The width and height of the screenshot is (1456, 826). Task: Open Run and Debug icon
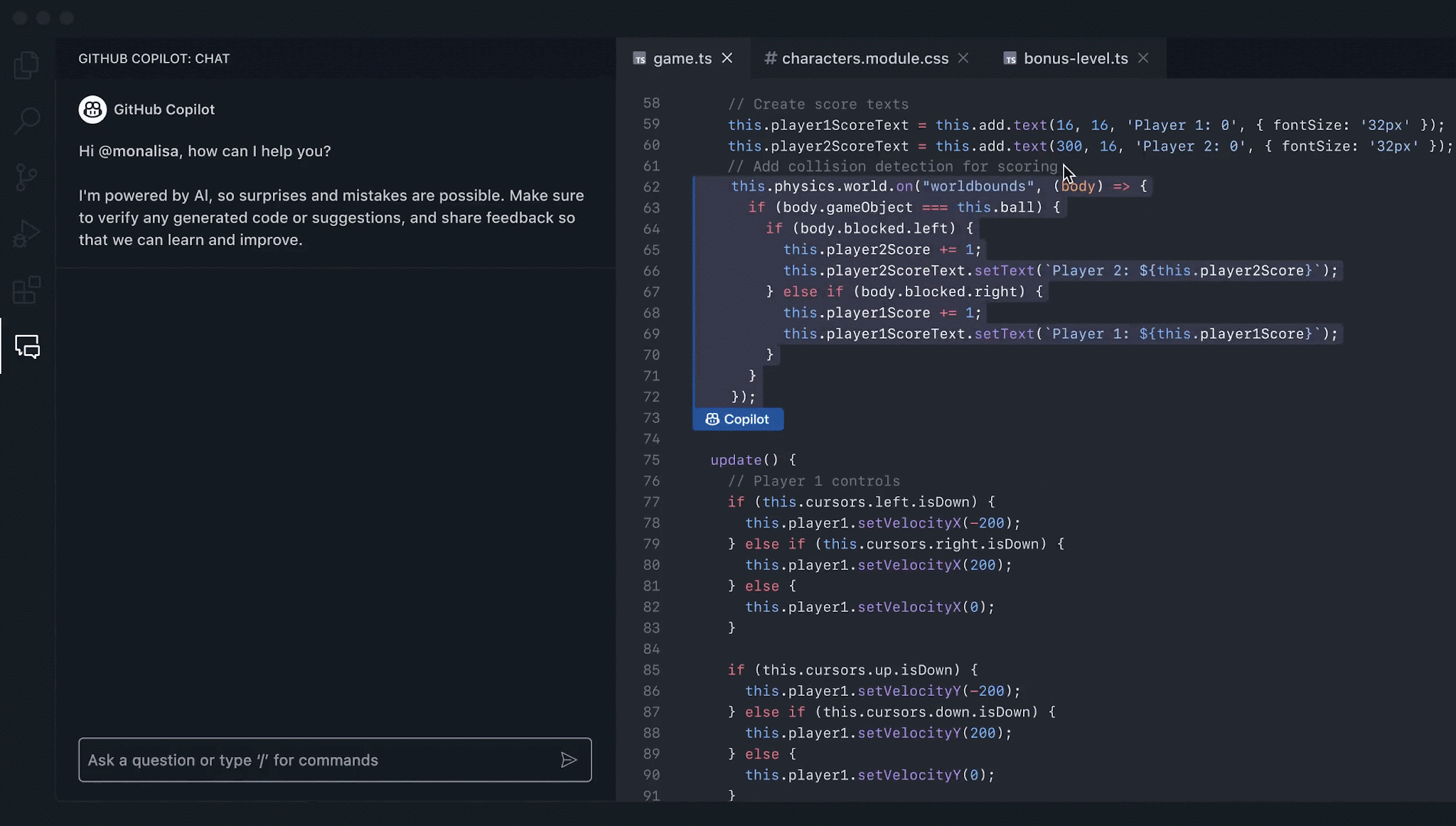coord(27,233)
